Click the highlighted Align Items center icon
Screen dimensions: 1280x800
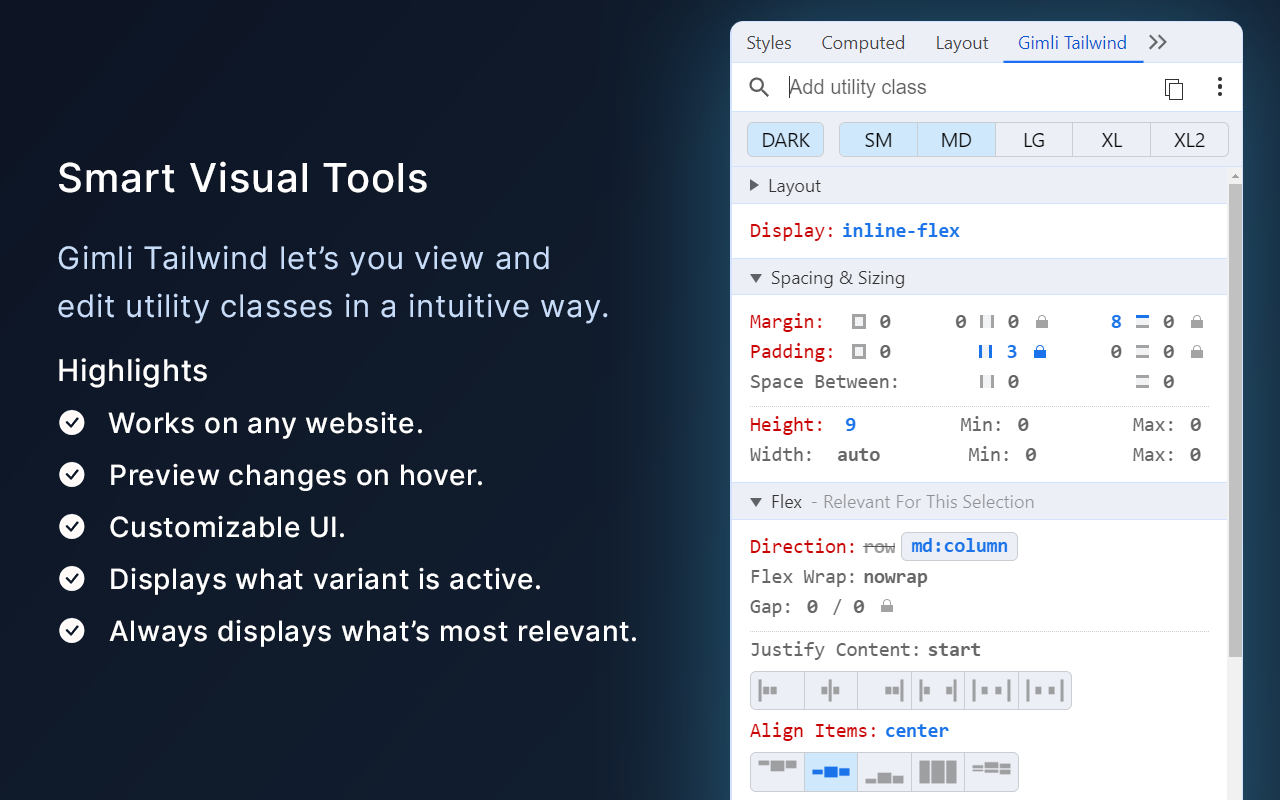point(831,772)
